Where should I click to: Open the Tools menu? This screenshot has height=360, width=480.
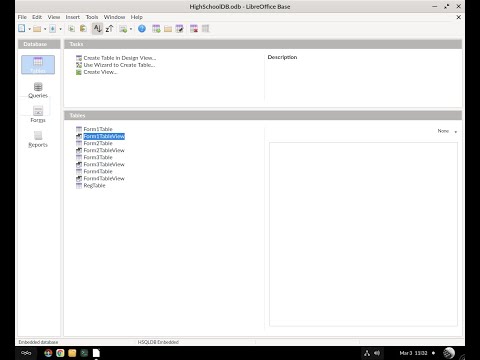[x=92, y=17]
